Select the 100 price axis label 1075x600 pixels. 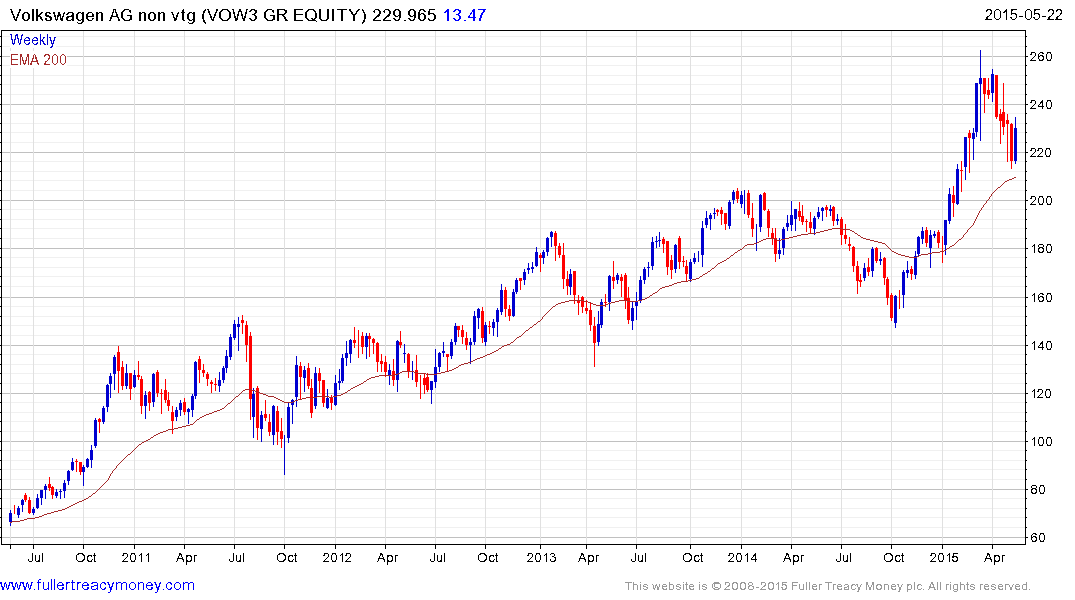coord(1041,442)
